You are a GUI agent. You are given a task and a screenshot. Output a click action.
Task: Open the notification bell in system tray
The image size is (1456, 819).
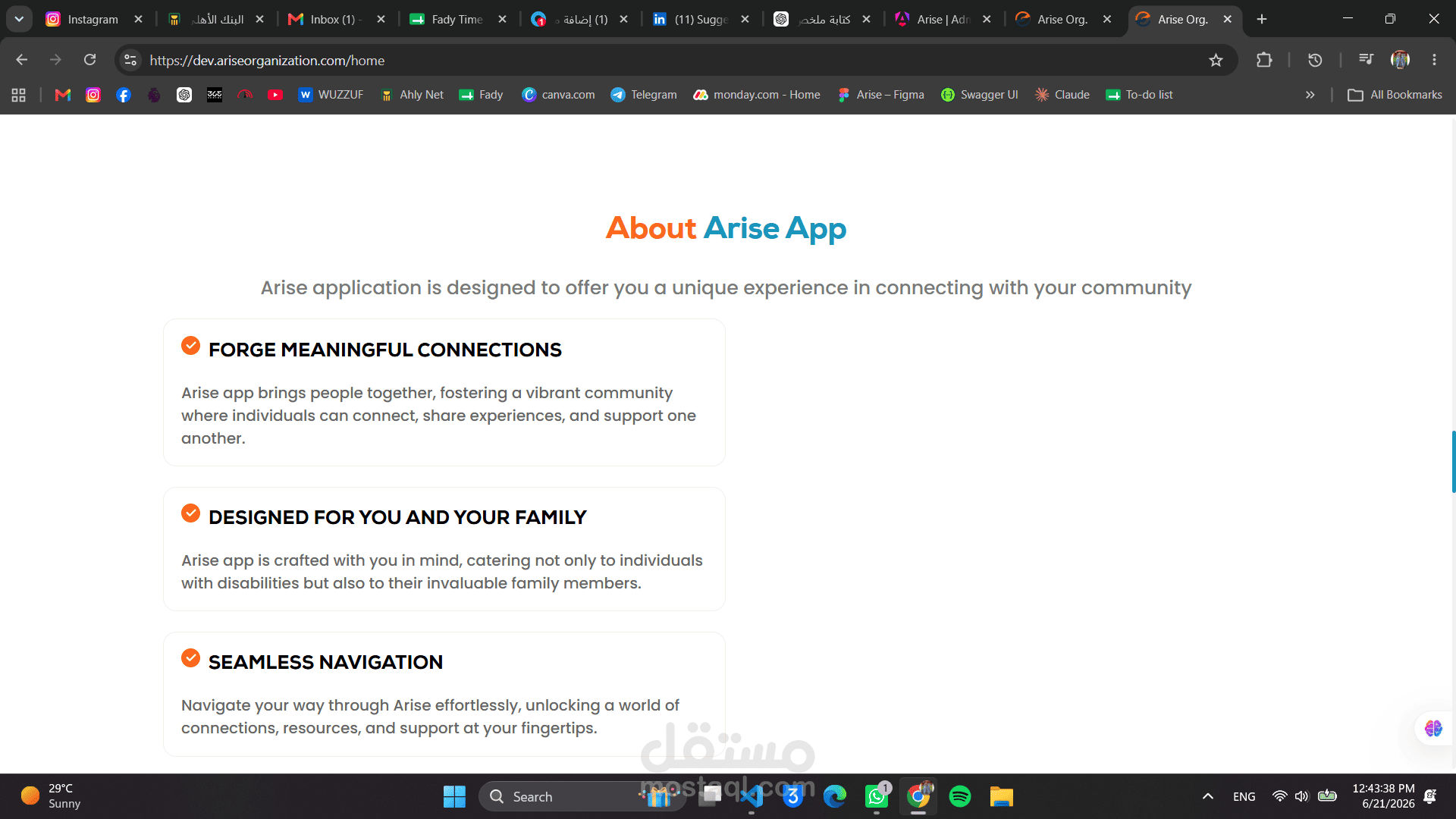pyautogui.click(x=1430, y=796)
